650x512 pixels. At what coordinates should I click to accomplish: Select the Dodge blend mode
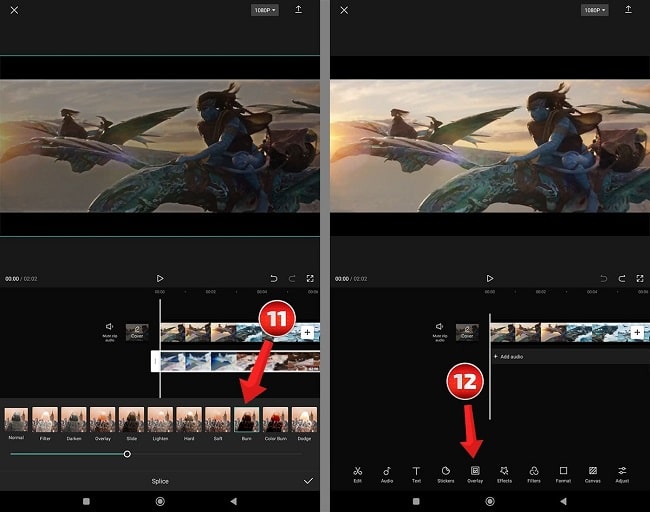(x=304, y=423)
